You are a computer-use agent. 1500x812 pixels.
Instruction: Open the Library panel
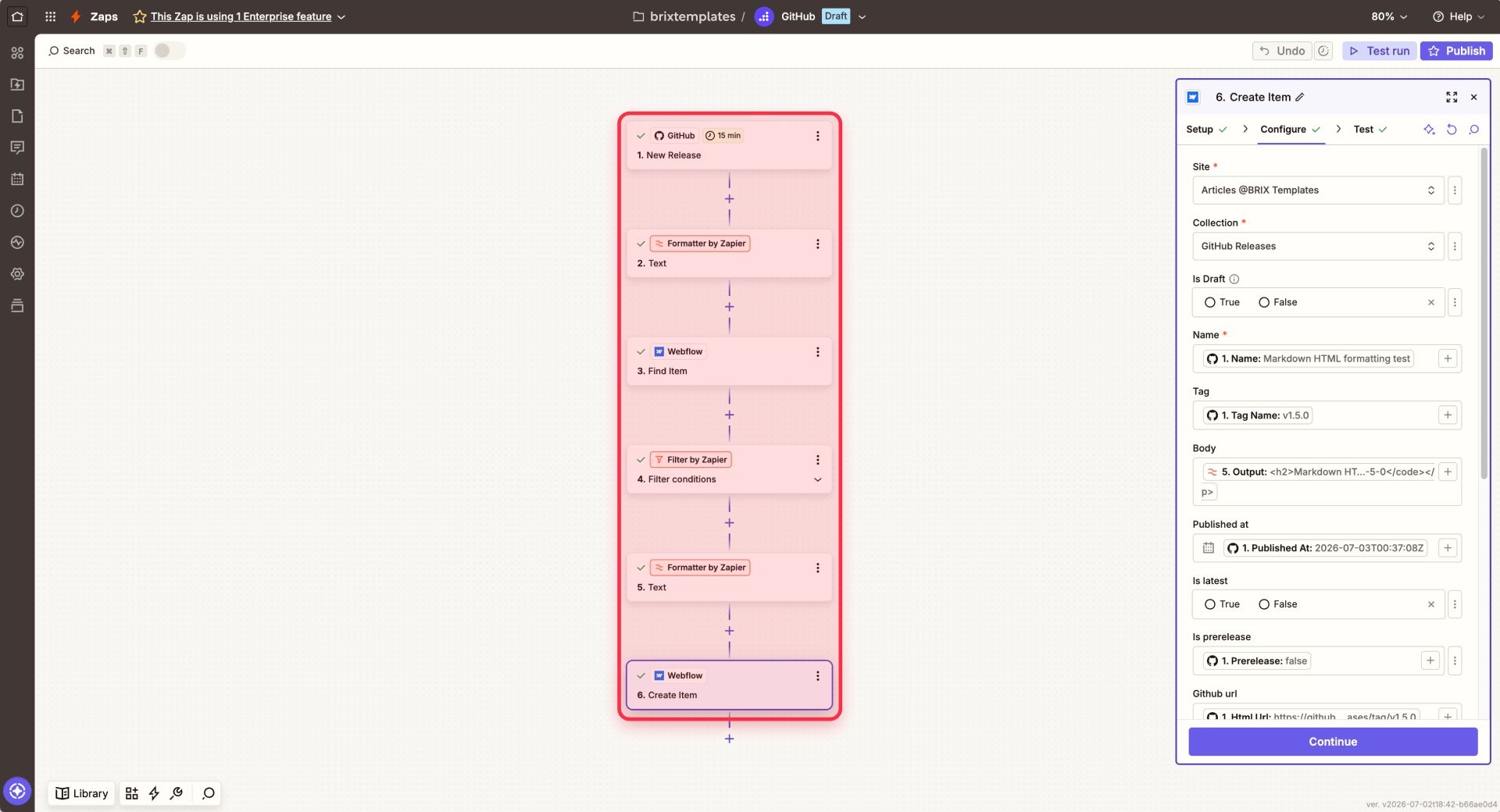point(81,793)
